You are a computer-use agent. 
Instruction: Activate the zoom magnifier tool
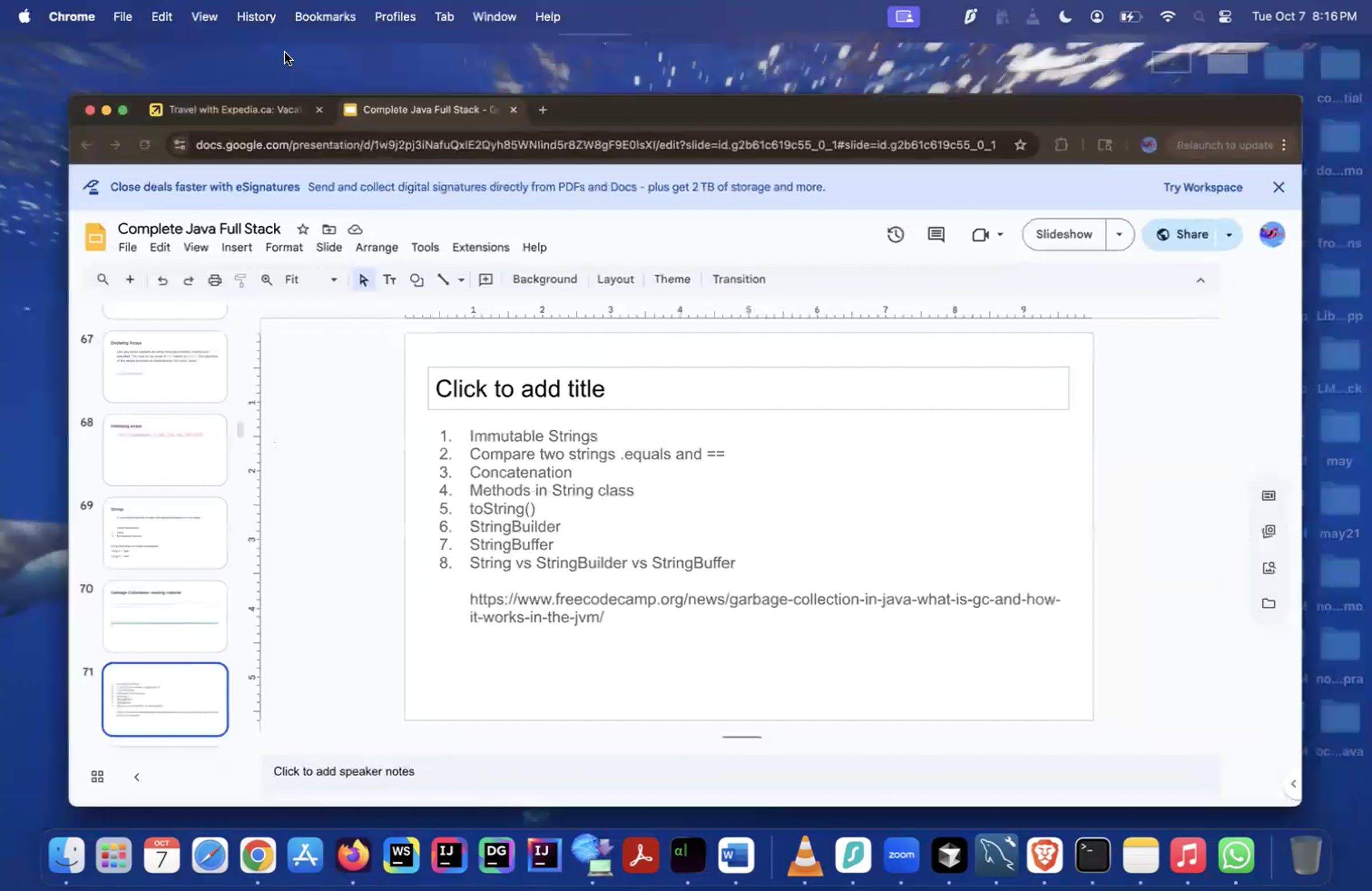[266, 280]
